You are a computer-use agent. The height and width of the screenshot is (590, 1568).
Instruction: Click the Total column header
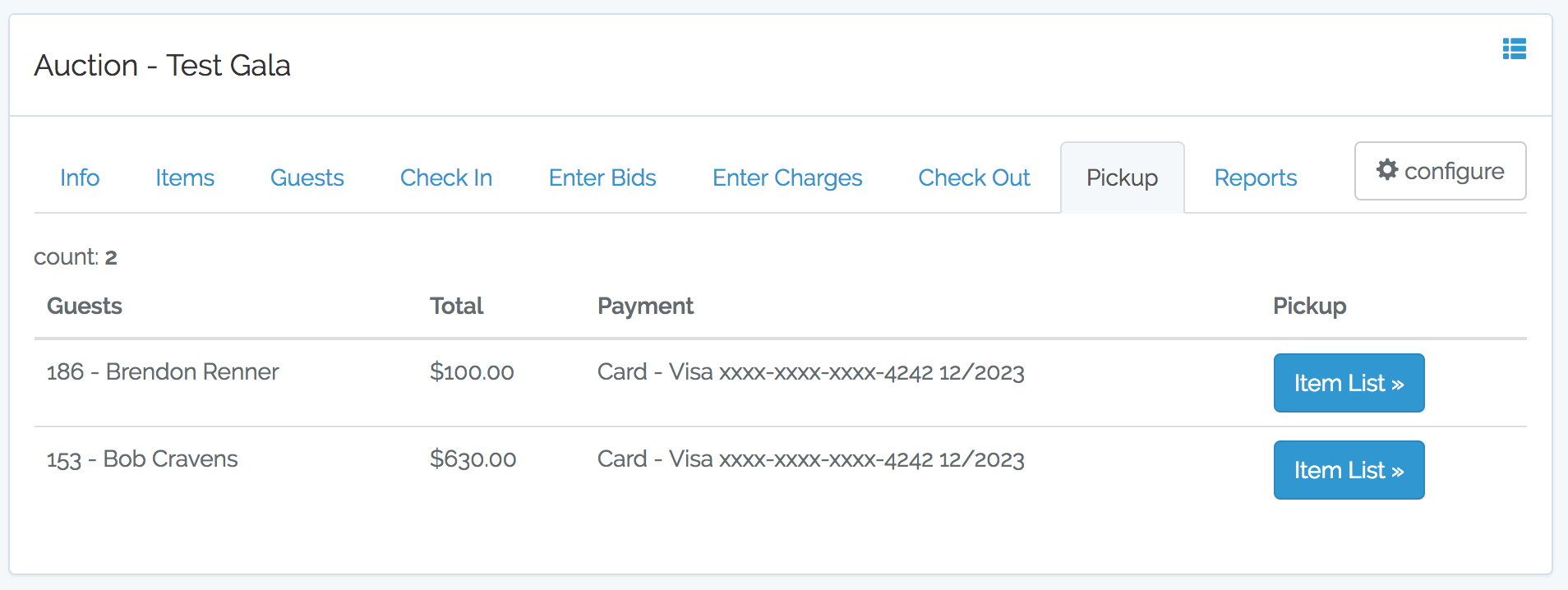pyautogui.click(x=456, y=306)
